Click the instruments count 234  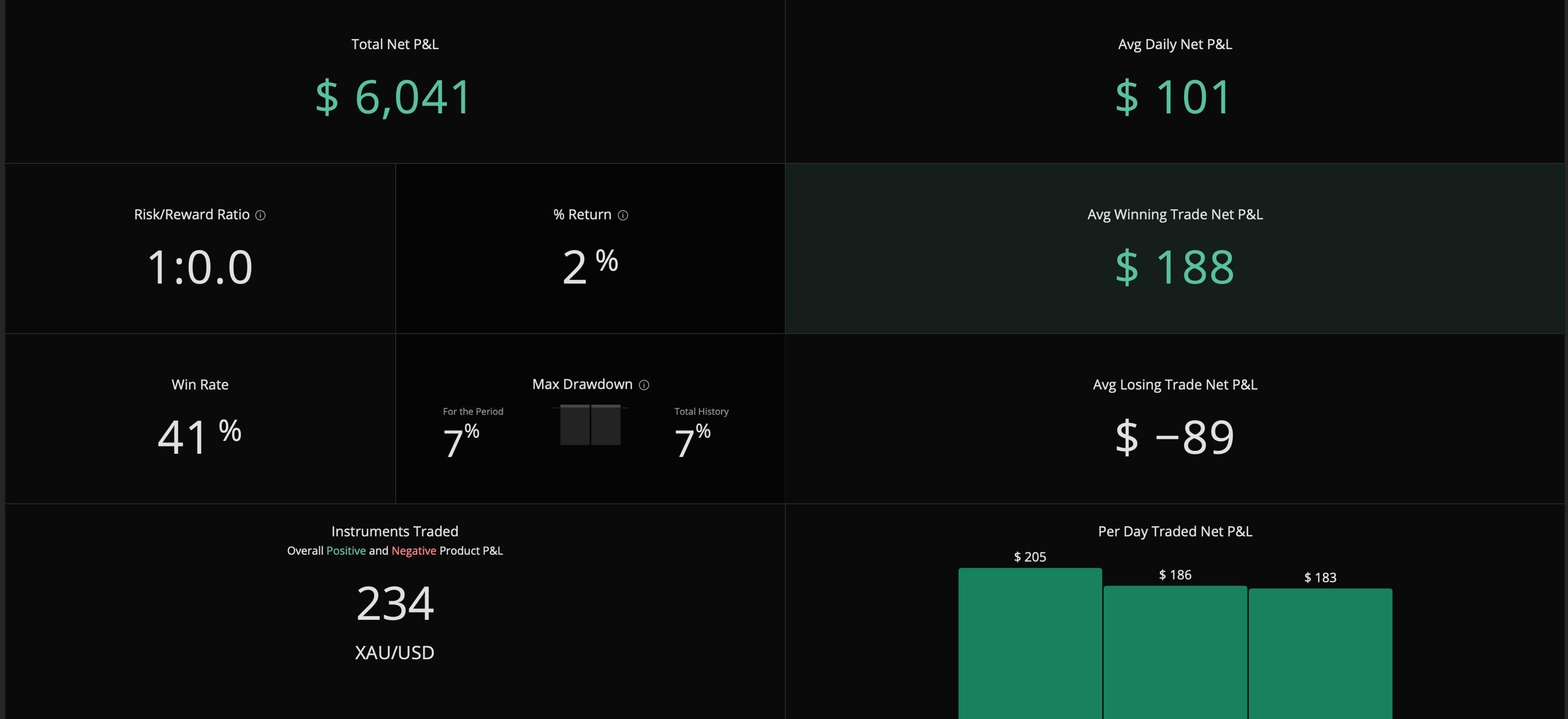coord(395,604)
